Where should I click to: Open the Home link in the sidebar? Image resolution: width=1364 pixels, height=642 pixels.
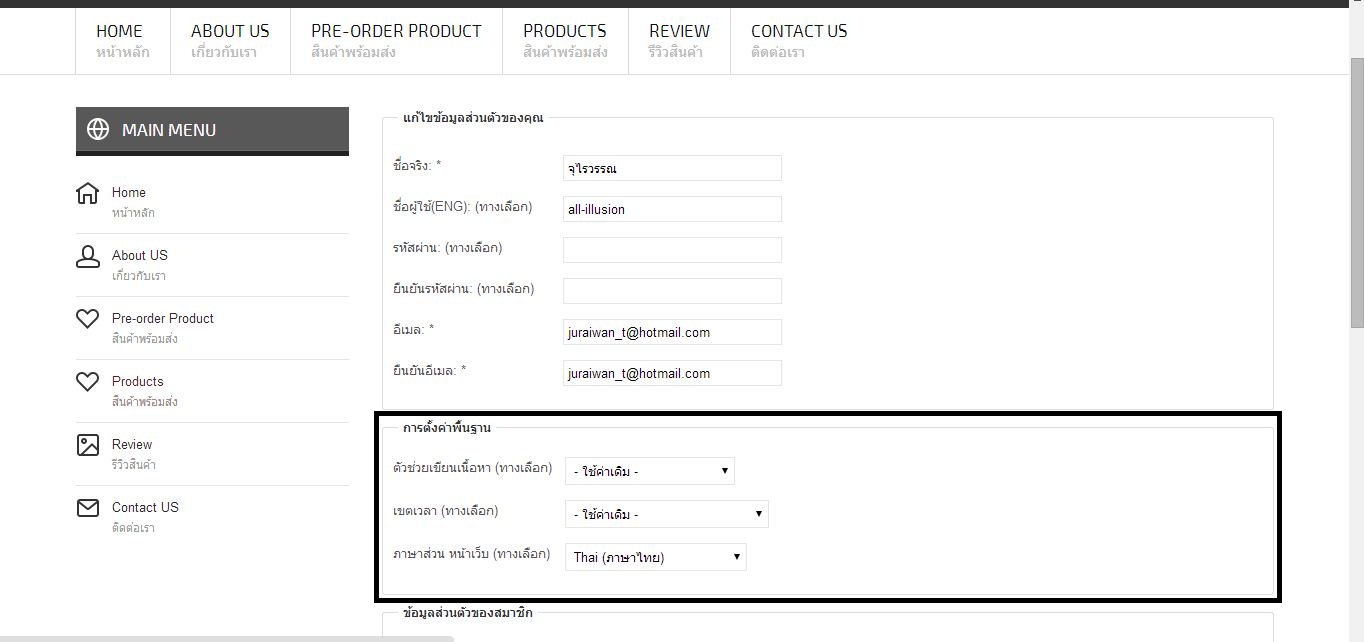click(x=129, y=192)
